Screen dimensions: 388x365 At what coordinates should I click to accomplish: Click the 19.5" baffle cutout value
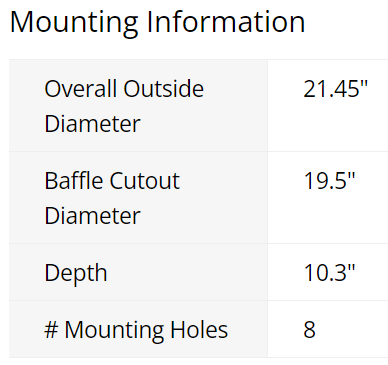point(329,181)
